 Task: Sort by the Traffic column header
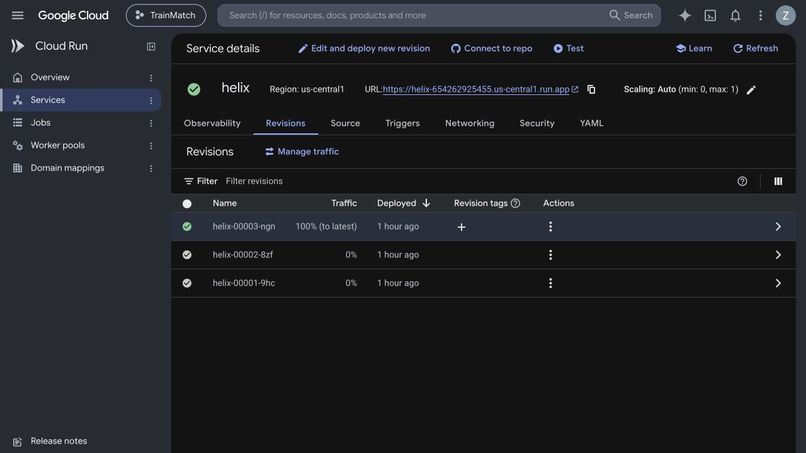coord(344,203)
